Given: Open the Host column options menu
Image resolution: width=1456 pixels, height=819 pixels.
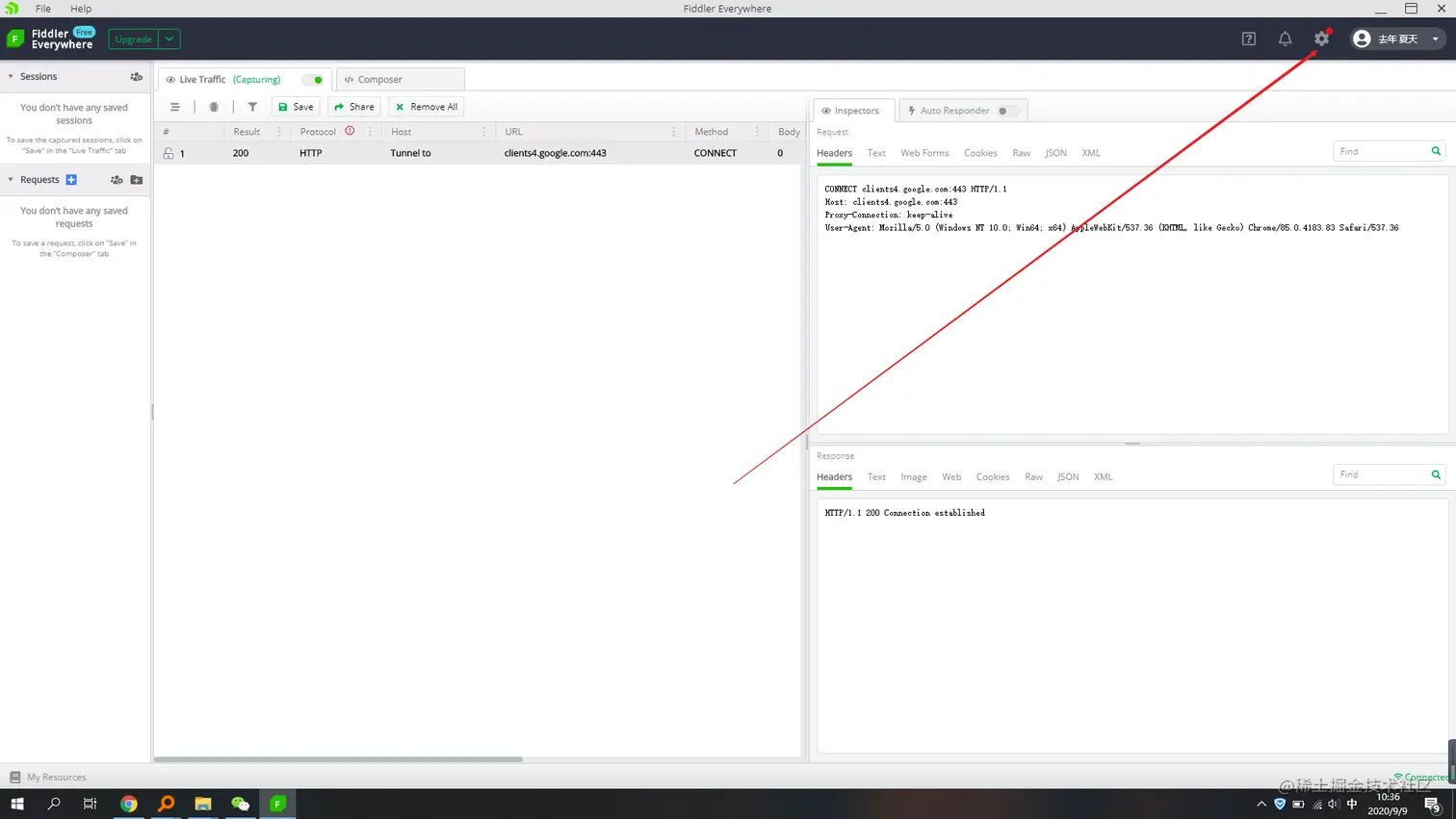Looking at the screenshot, I should pos(484,132).
